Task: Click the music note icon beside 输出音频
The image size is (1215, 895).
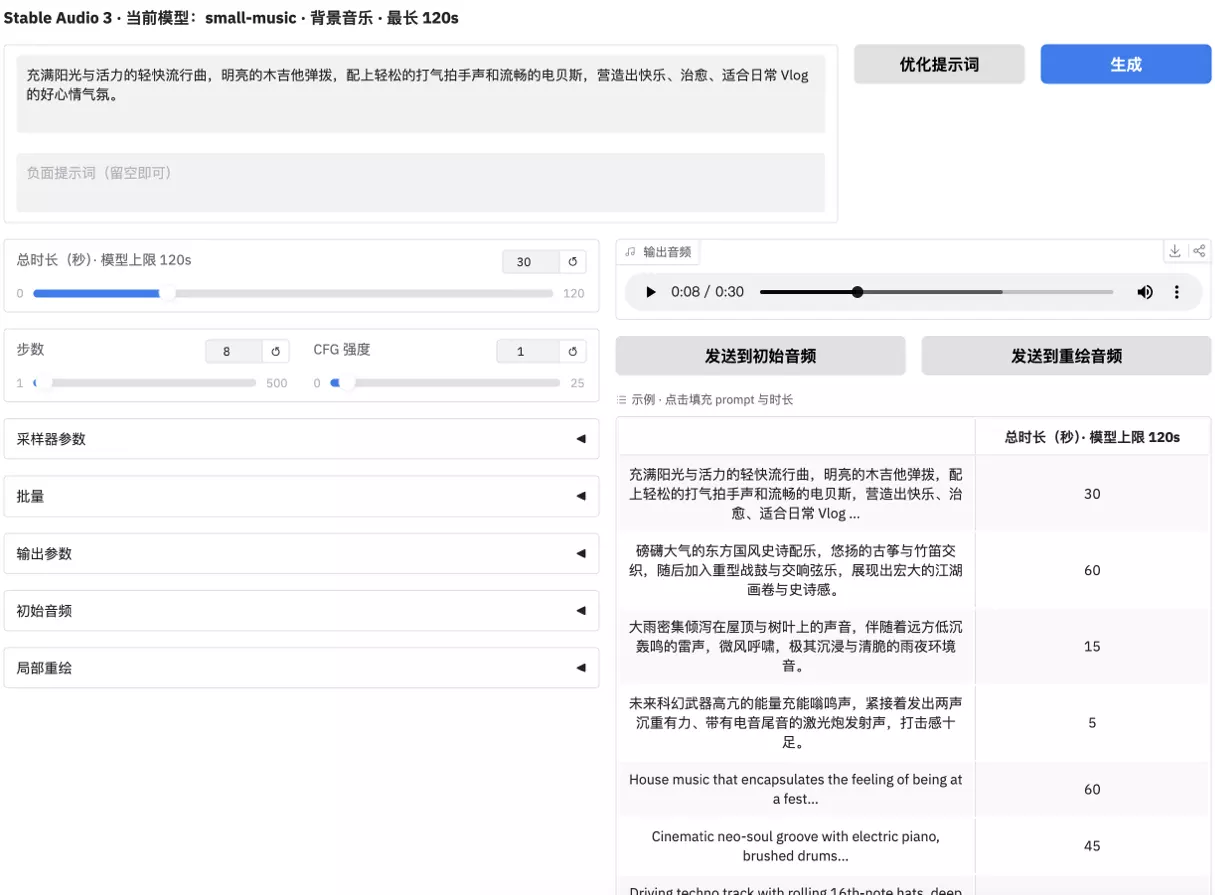Action: point(630,252)
